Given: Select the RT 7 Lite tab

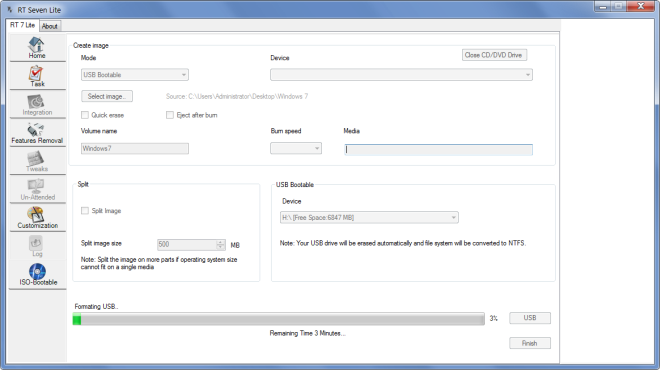Looking at the screenshot, I should click(23, 25).
